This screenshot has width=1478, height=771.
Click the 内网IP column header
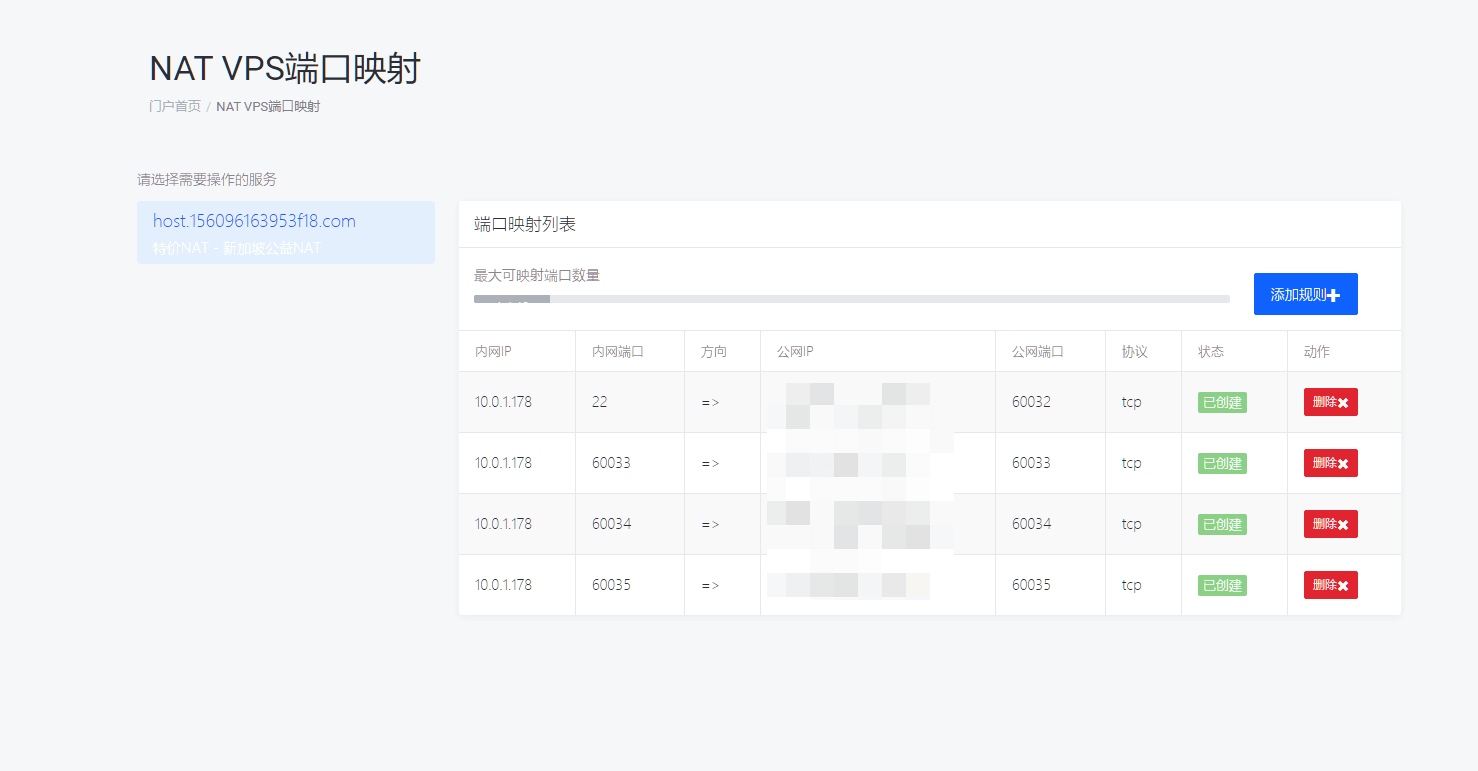coord(493,352)
